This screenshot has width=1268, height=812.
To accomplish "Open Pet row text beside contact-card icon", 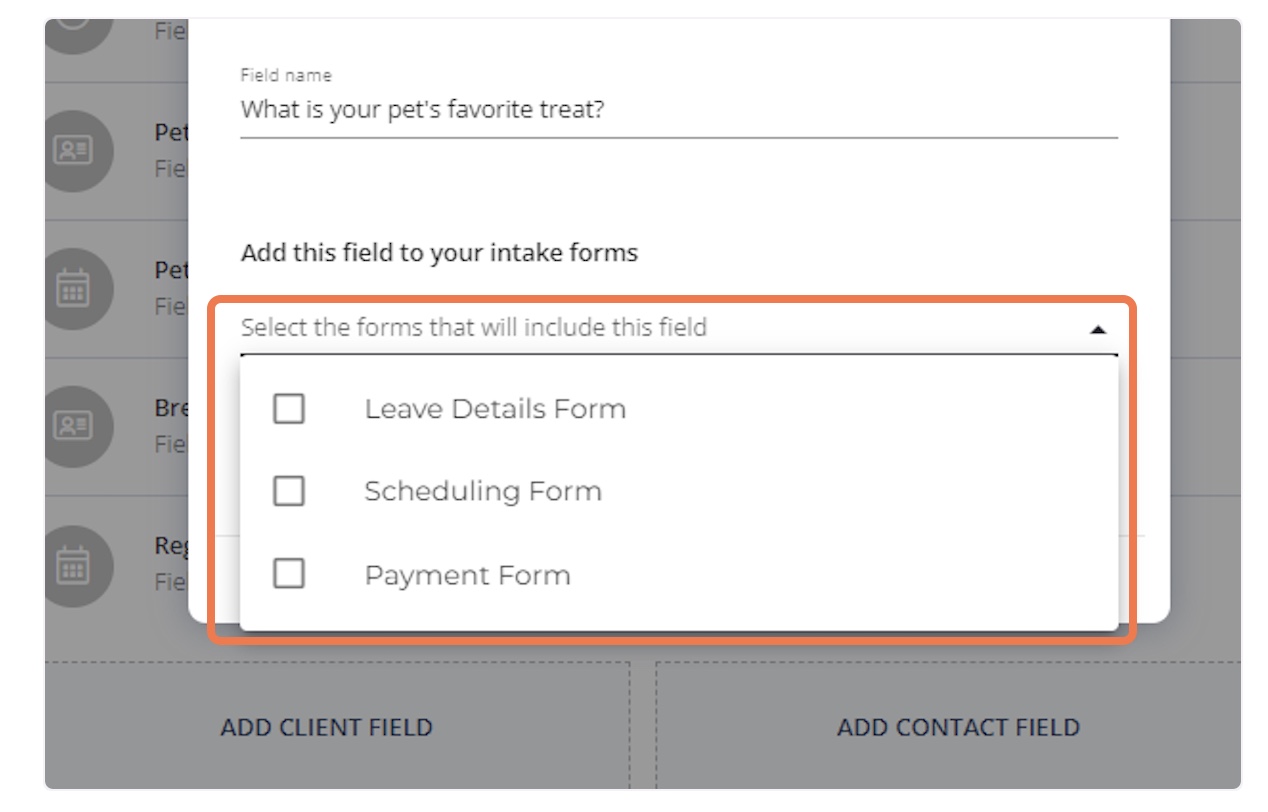I will pos(170,133).
